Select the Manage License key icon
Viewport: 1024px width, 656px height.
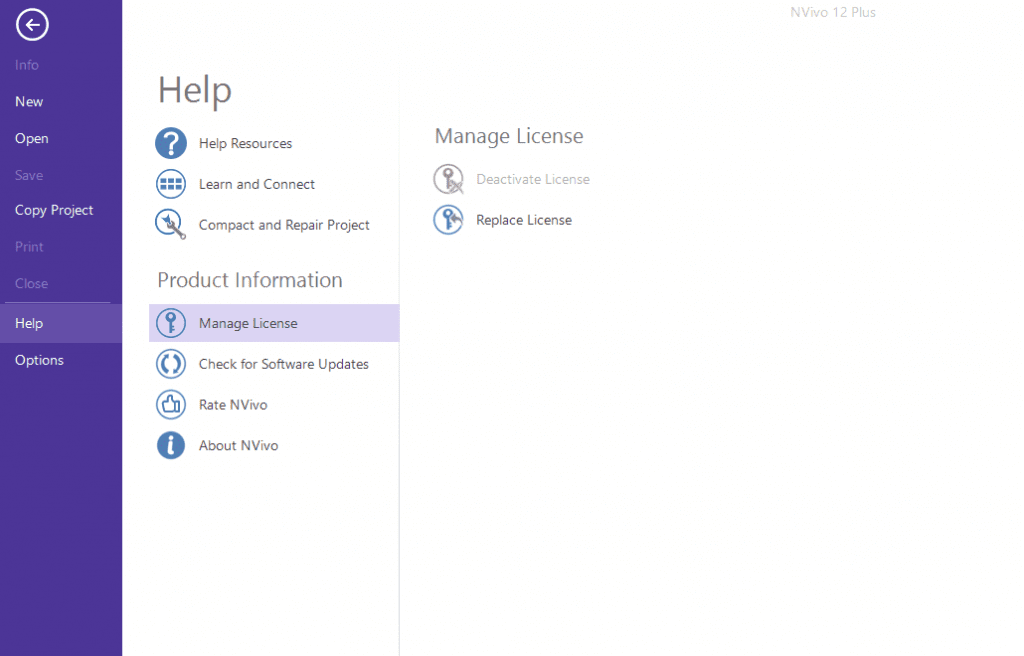tap(171, 323)
